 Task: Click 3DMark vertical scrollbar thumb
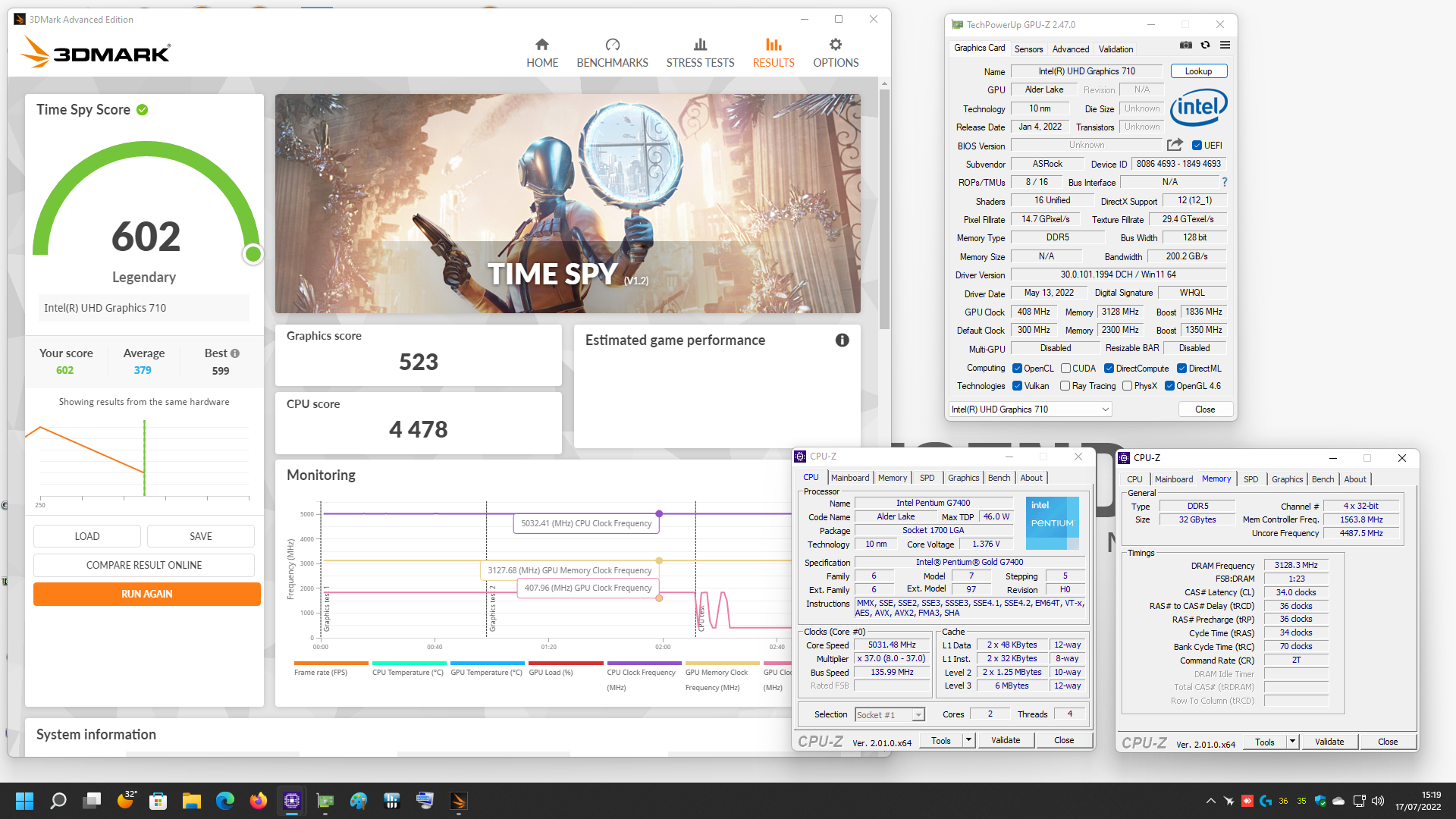click(x=884, y=209)
